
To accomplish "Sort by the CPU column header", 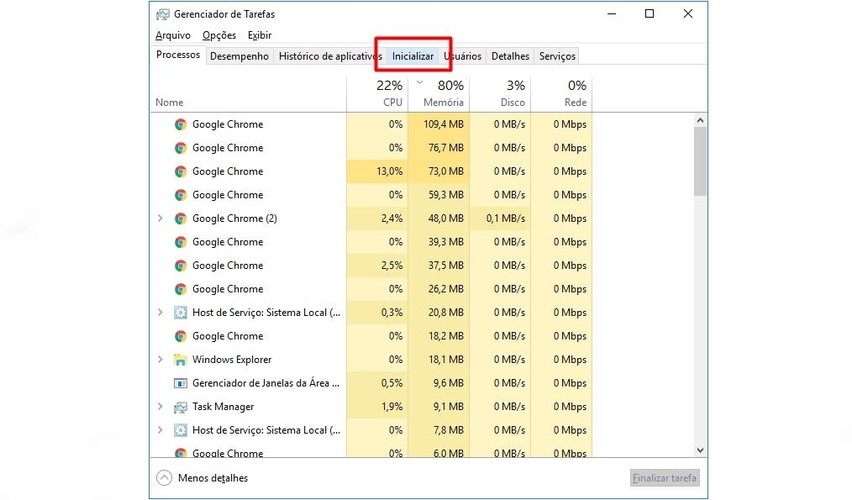I will [x=377, y=93].
